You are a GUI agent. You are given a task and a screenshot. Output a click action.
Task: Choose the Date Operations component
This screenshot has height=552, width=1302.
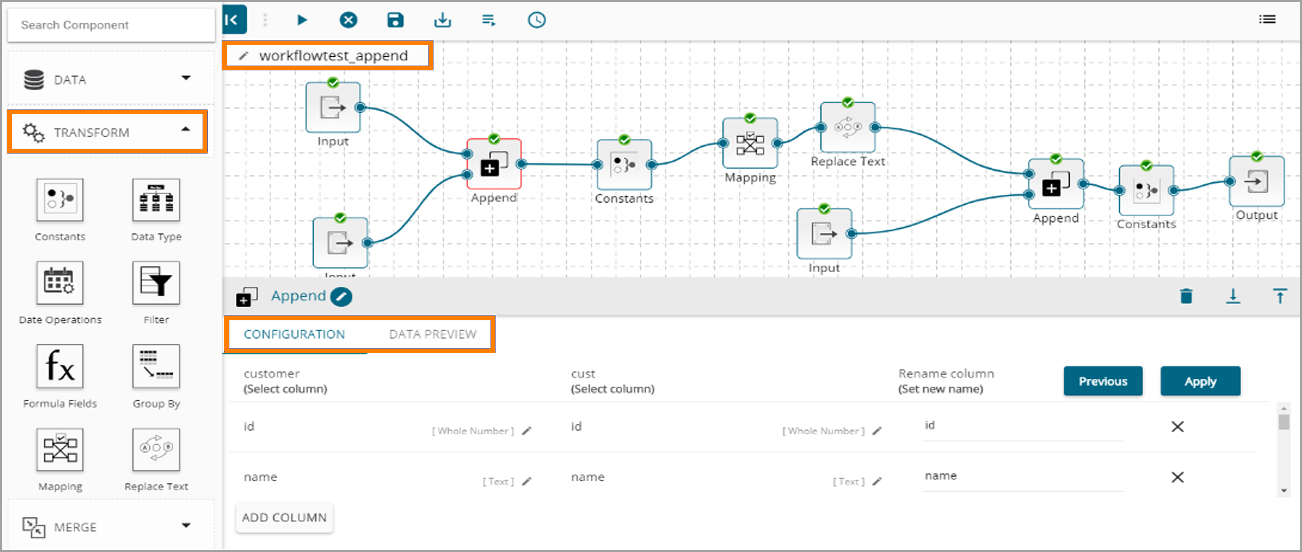click(x=60, y=286)
